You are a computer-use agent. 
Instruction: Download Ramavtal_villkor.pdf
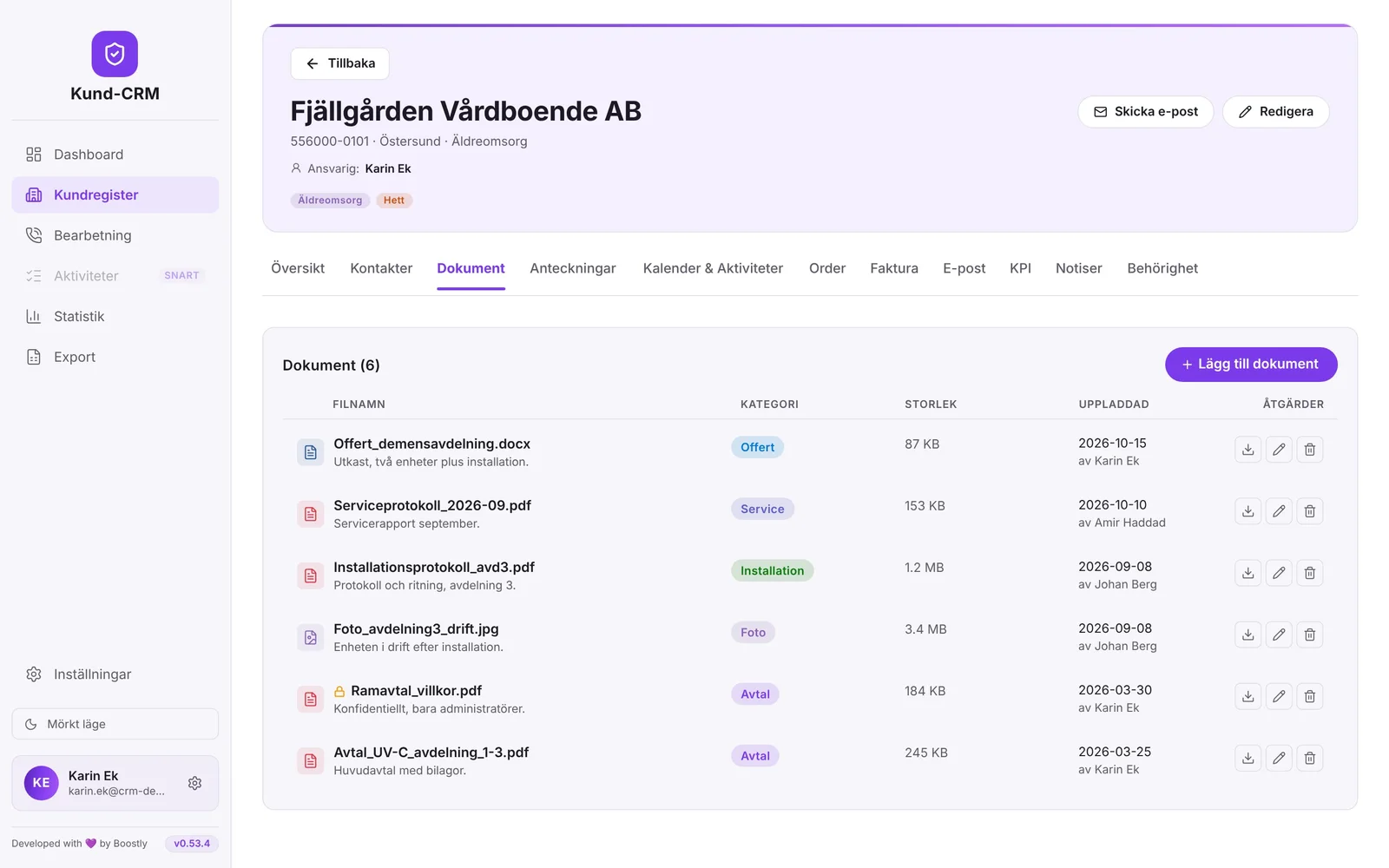click(x=1247, y=696)
